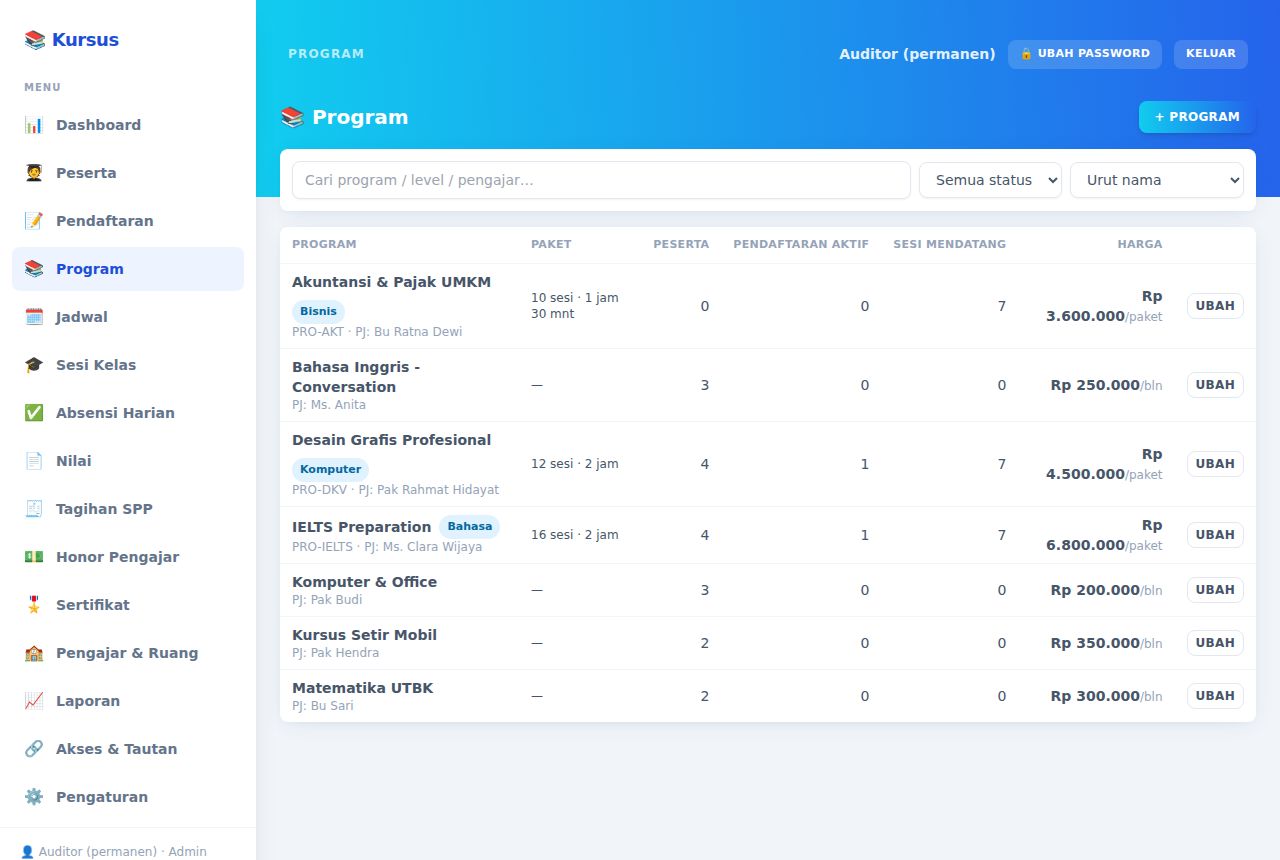Click the Tagihan SPP receipt icon

click(x=34, y=509)
